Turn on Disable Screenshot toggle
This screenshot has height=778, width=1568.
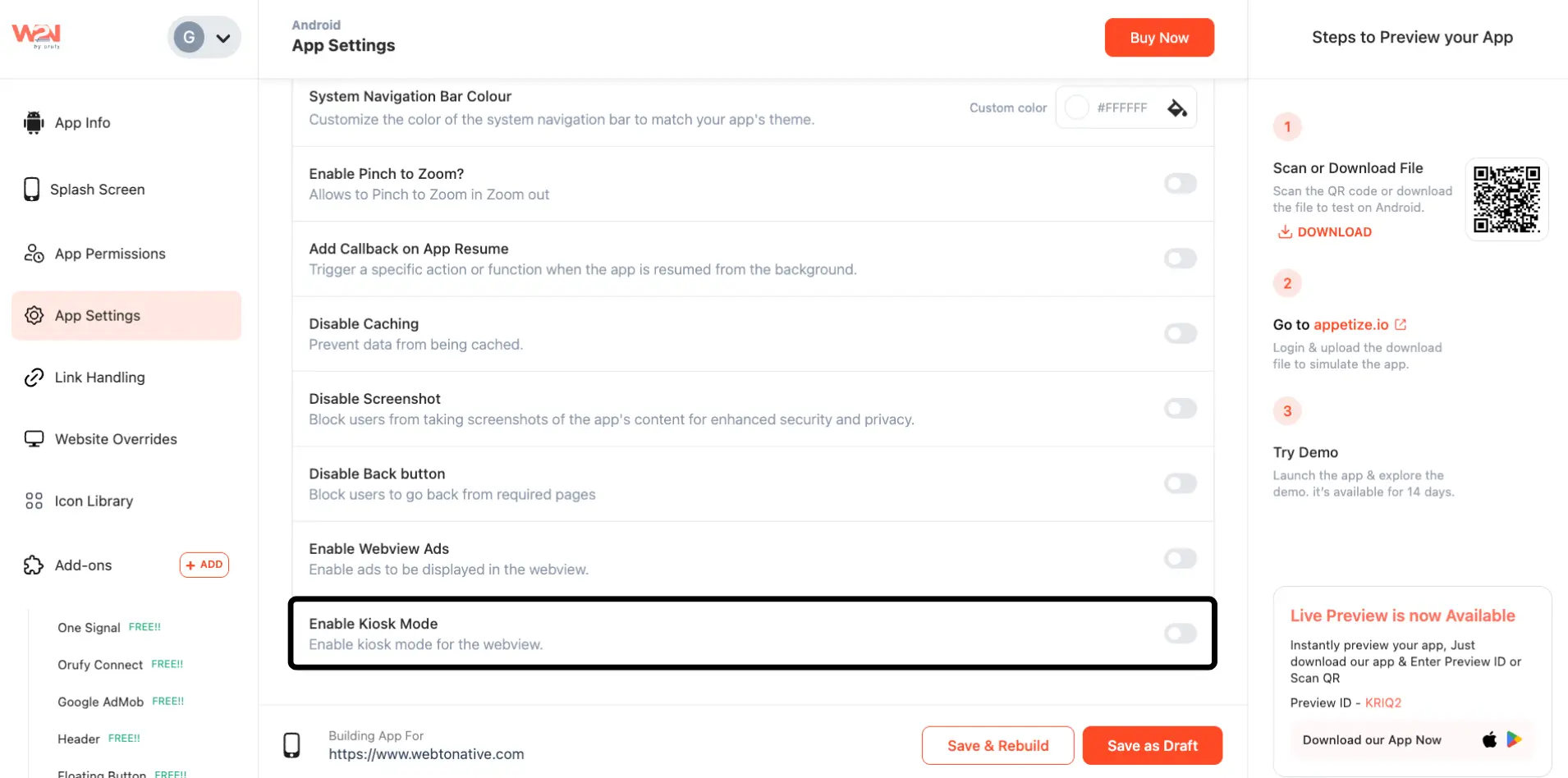(x=1180, y=409)
